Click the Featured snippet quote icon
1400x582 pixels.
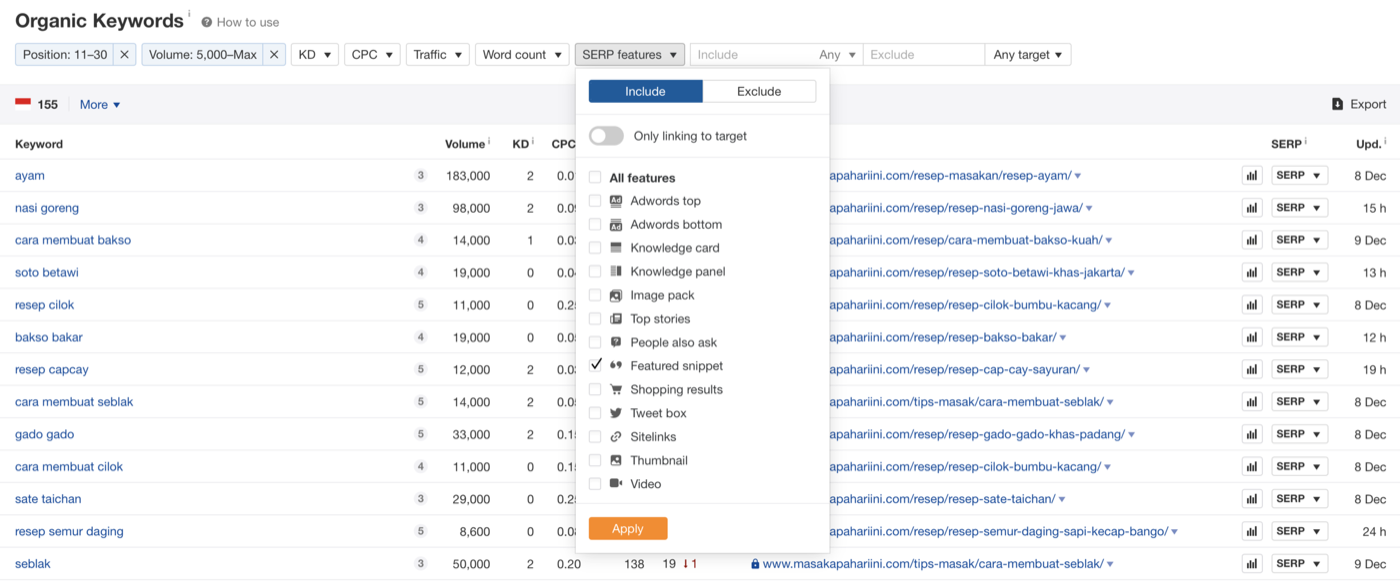pyautogui.click(x=616, y=366)
